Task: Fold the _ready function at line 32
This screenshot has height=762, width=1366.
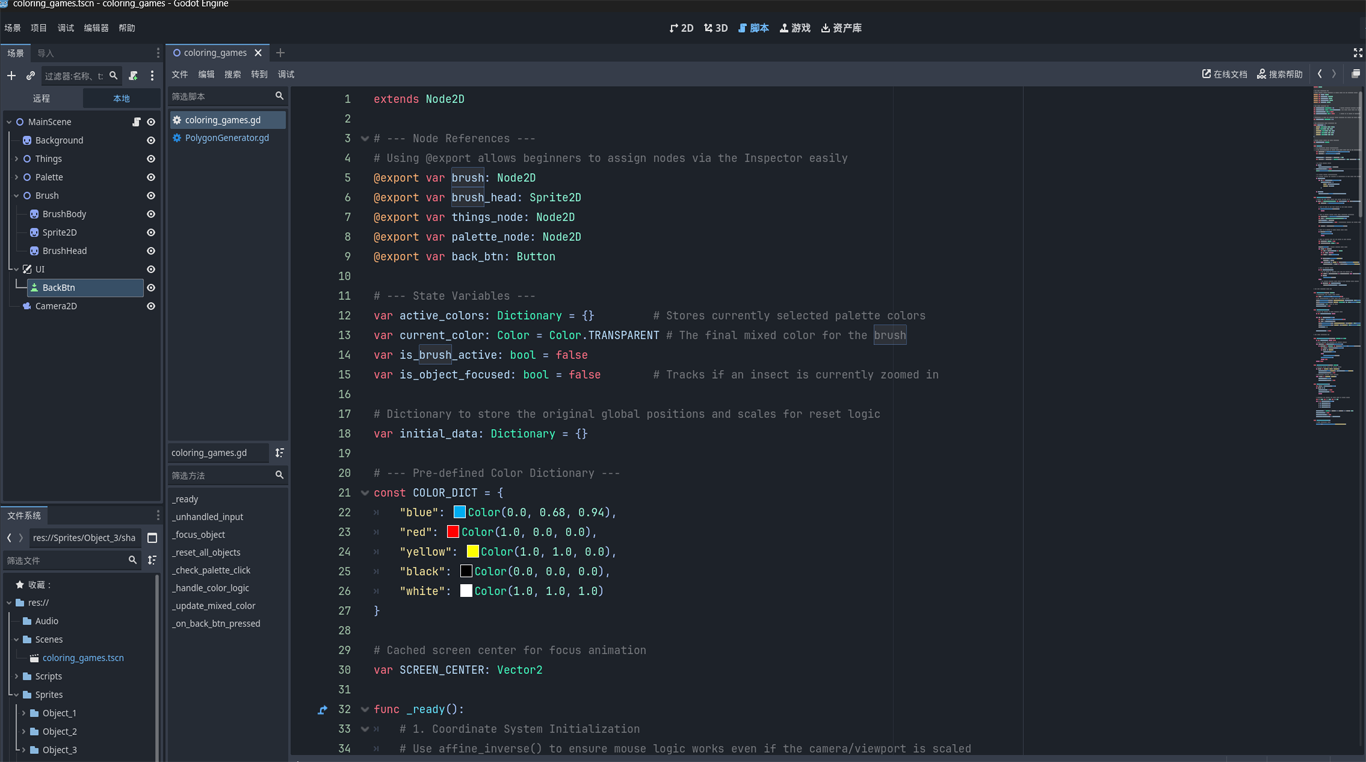Action: click(x=365, y=710)
